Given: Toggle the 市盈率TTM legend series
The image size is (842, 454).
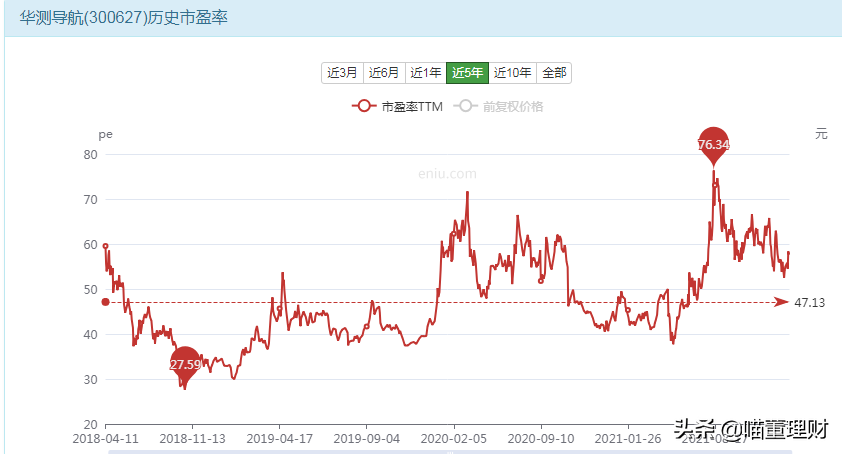Looking at the screenshot, I should click(x=397, y=106).
